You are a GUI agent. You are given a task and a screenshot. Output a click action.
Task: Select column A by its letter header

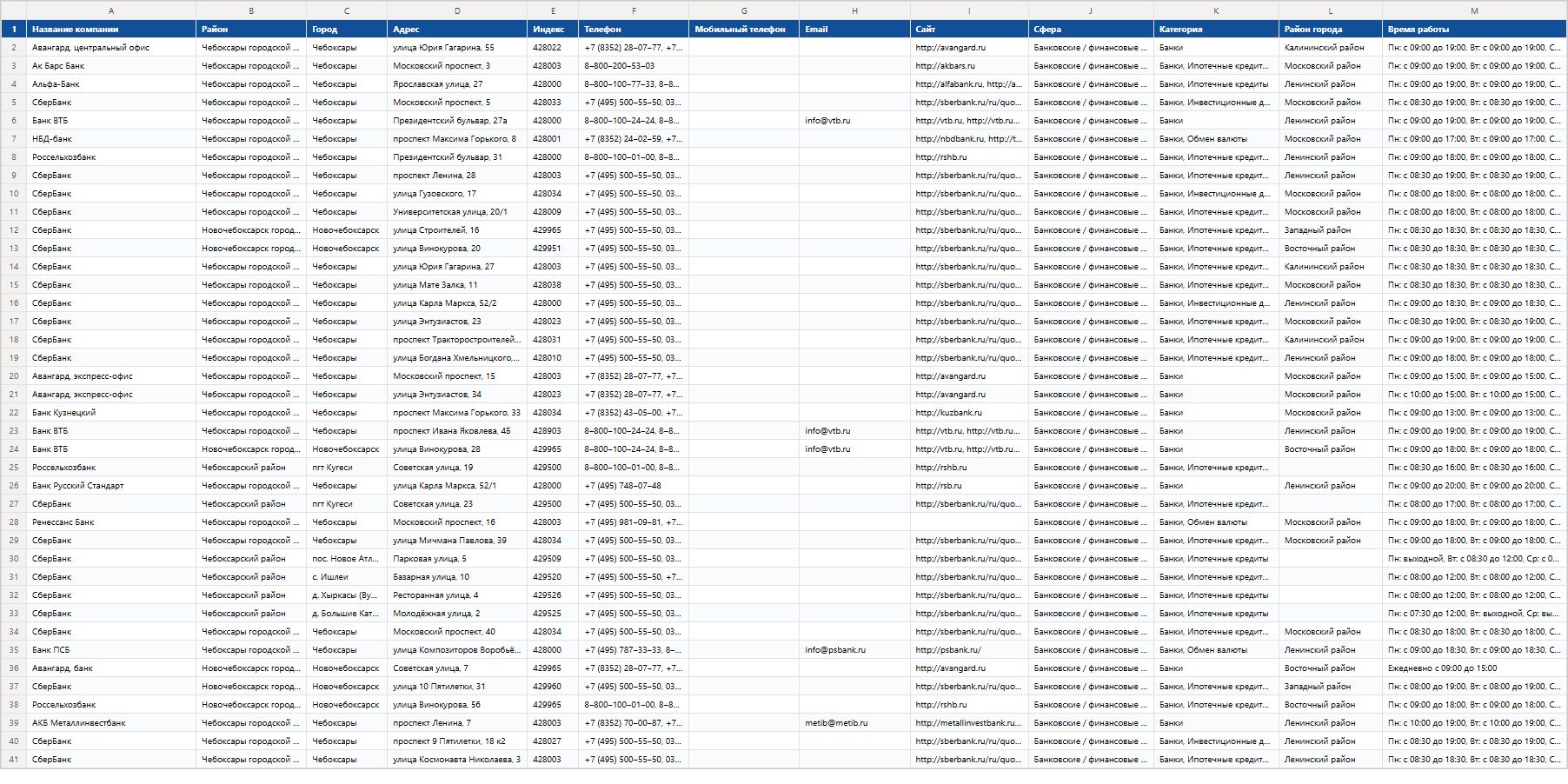click(111, 10)
